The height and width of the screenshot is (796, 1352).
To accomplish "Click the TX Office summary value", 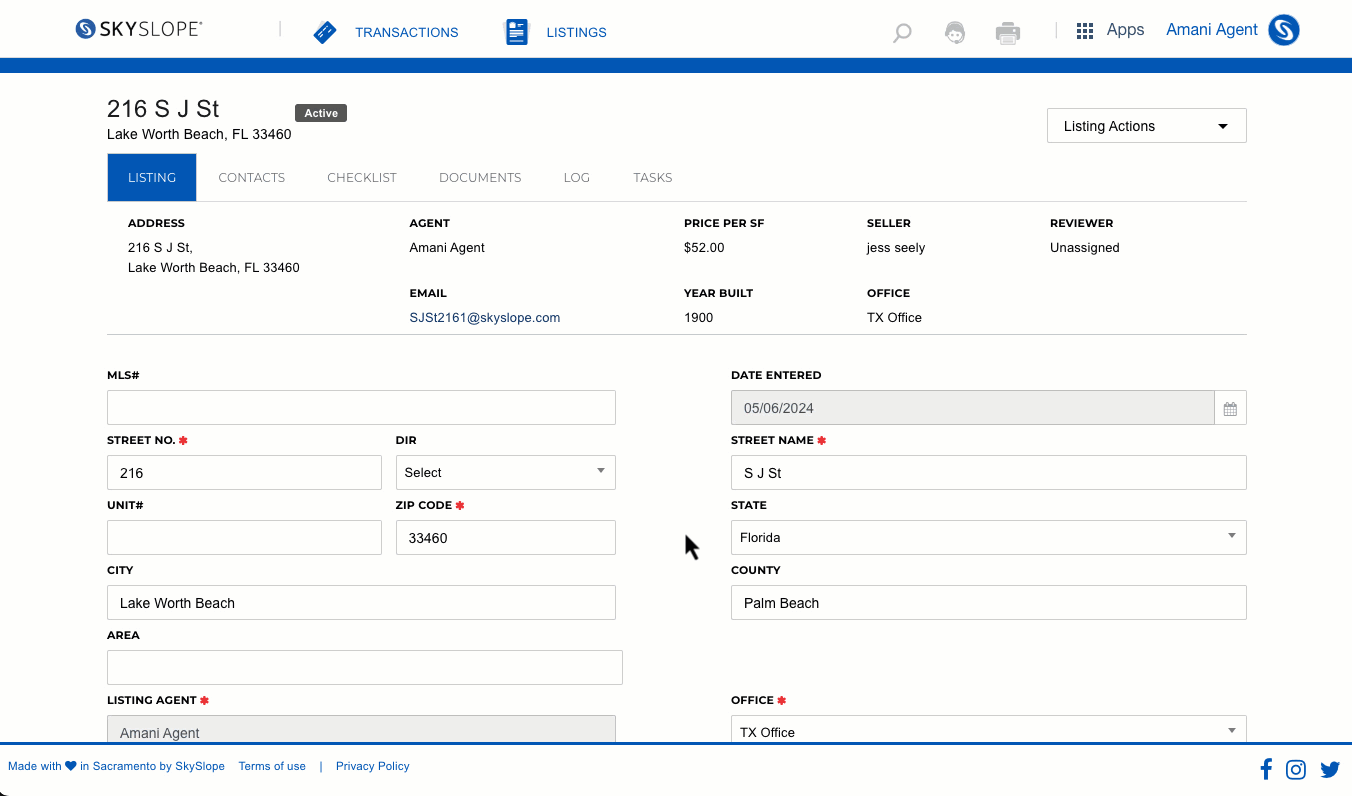I will (894, 318).
